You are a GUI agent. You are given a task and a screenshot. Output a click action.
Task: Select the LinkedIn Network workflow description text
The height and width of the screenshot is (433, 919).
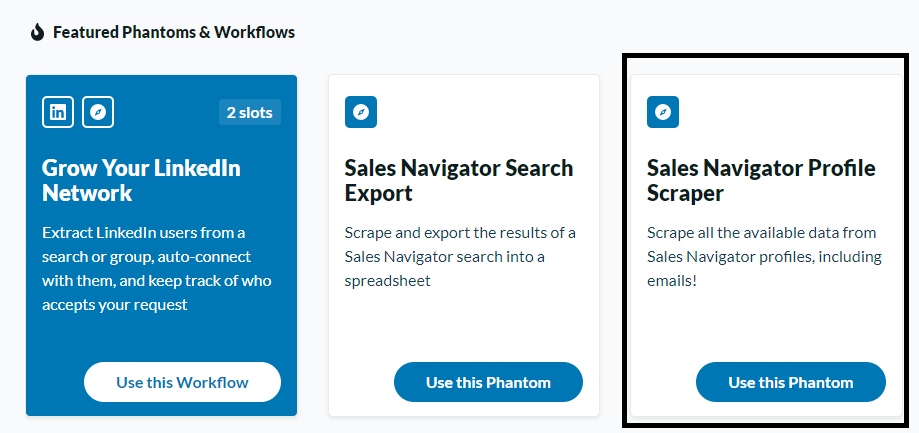[157, 269]
